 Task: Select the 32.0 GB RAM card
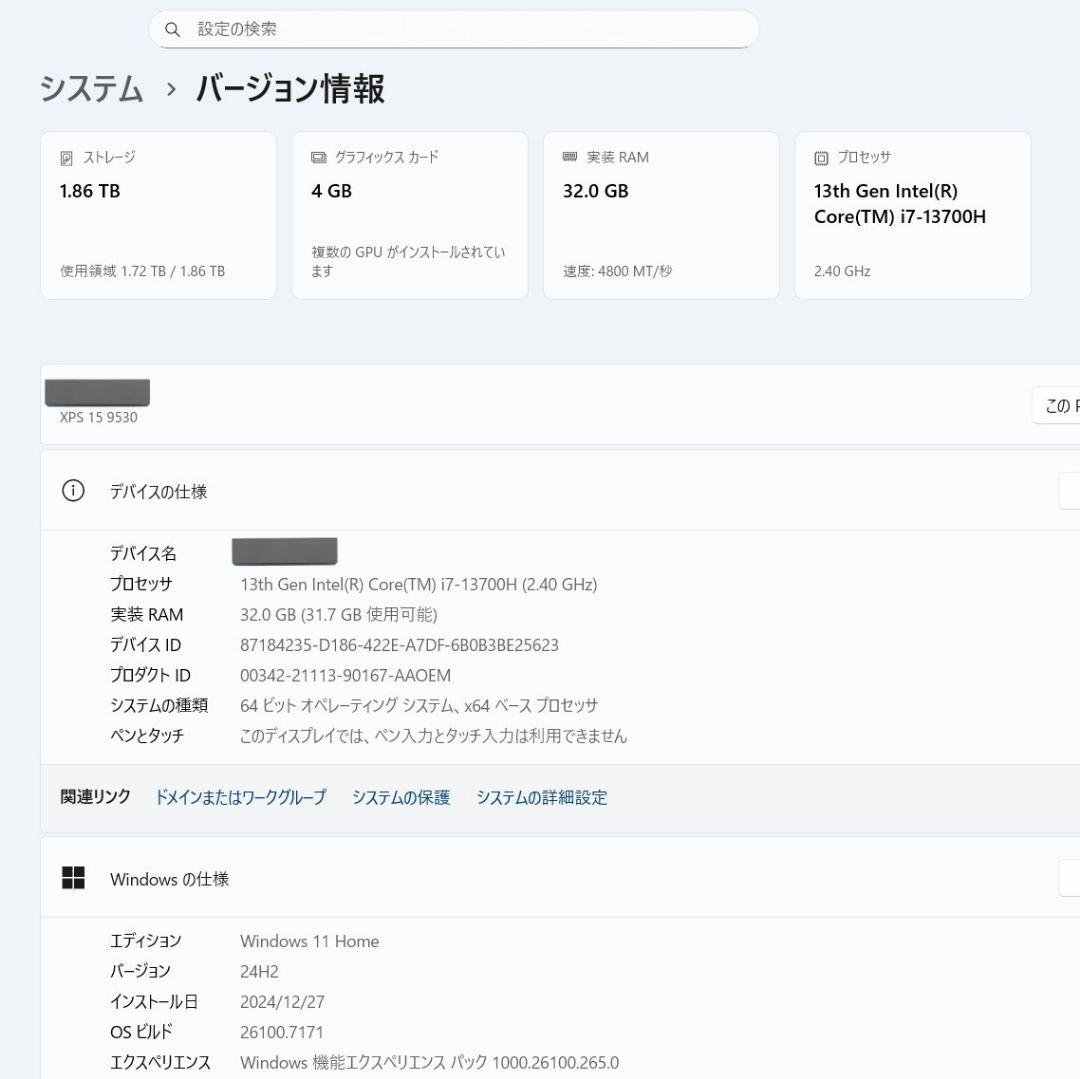tap(661, 214)
